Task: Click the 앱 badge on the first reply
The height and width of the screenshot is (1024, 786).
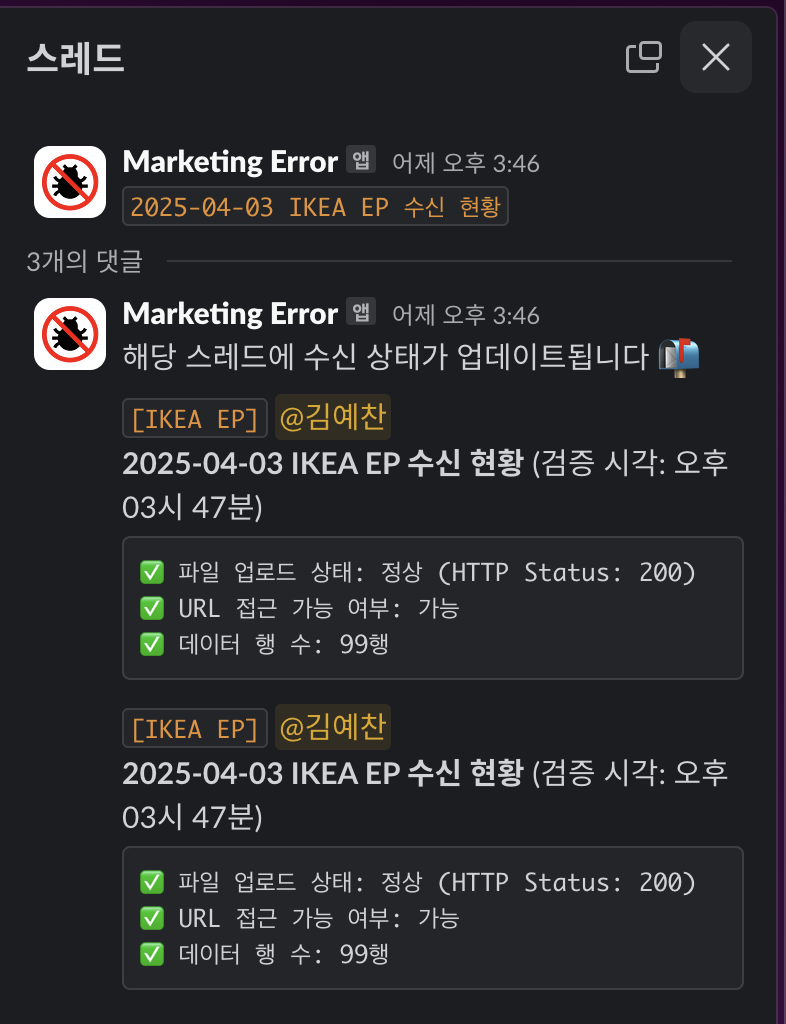Action: pos(361,312)
